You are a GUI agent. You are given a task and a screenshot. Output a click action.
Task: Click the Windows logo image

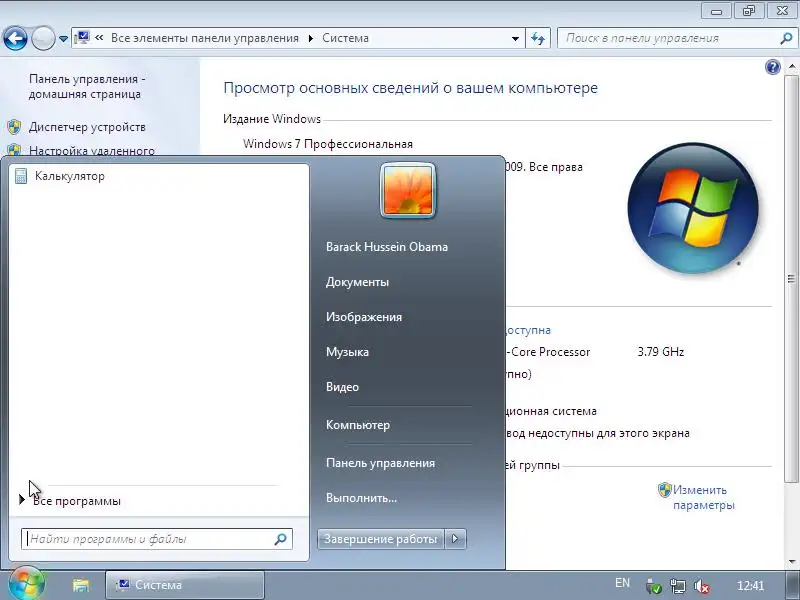tap(693, 209)
